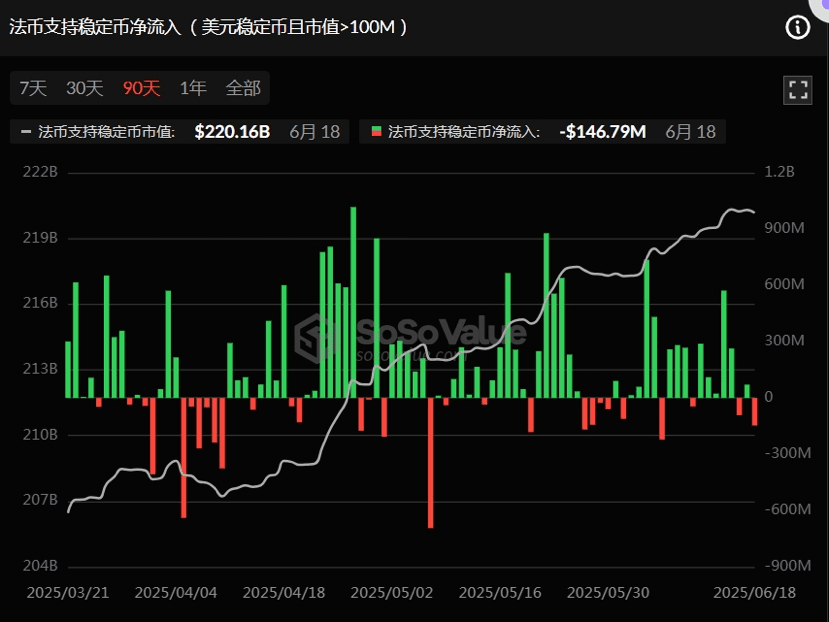Click the 600M right axis label
Image resolution: width=829 pixels, height=622 pixels.
pyautogui.click(x=784, y=284)
